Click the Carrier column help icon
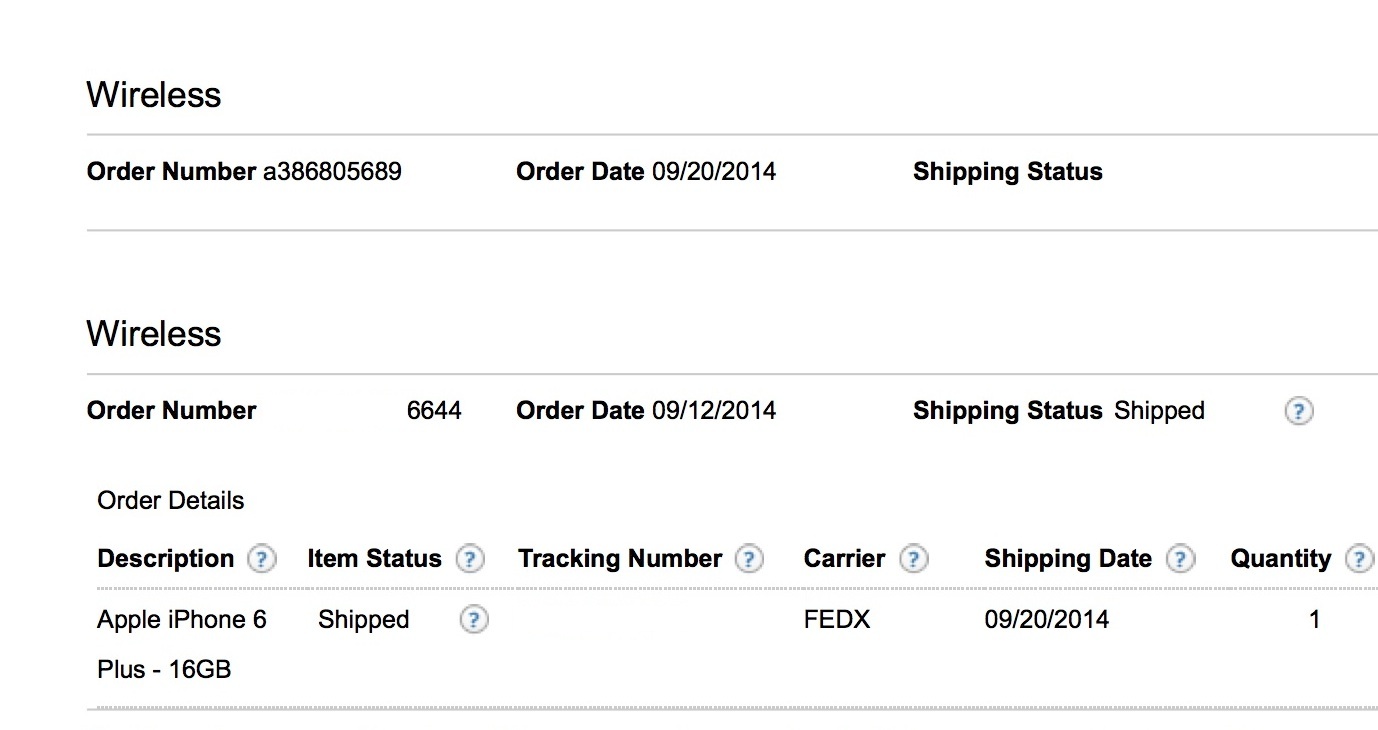This screenshot has width=1378, height=730. (x=913, y=559)
